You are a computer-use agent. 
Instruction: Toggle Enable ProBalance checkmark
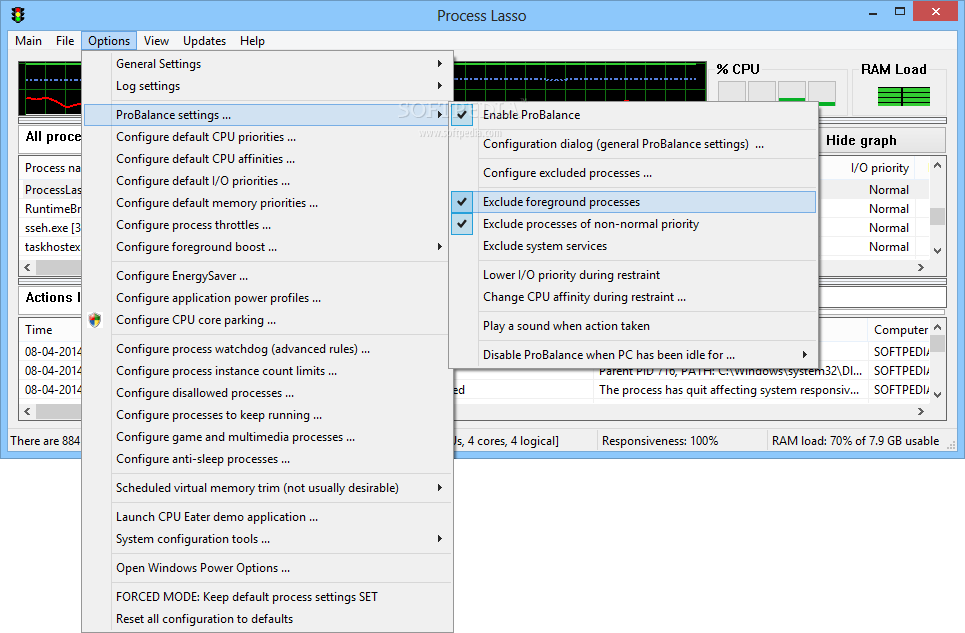[x=462, y=114]
